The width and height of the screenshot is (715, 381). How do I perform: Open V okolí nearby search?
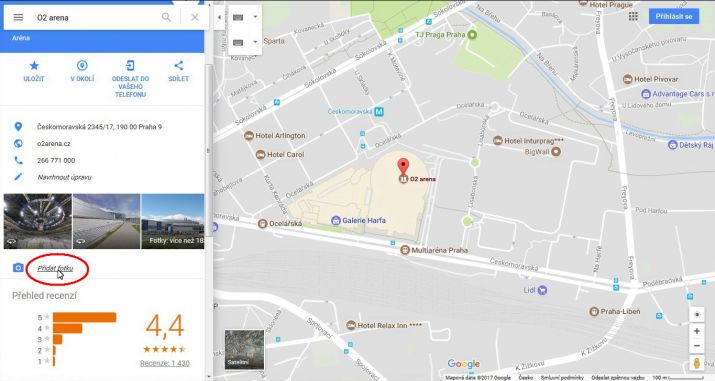point(82,71)
